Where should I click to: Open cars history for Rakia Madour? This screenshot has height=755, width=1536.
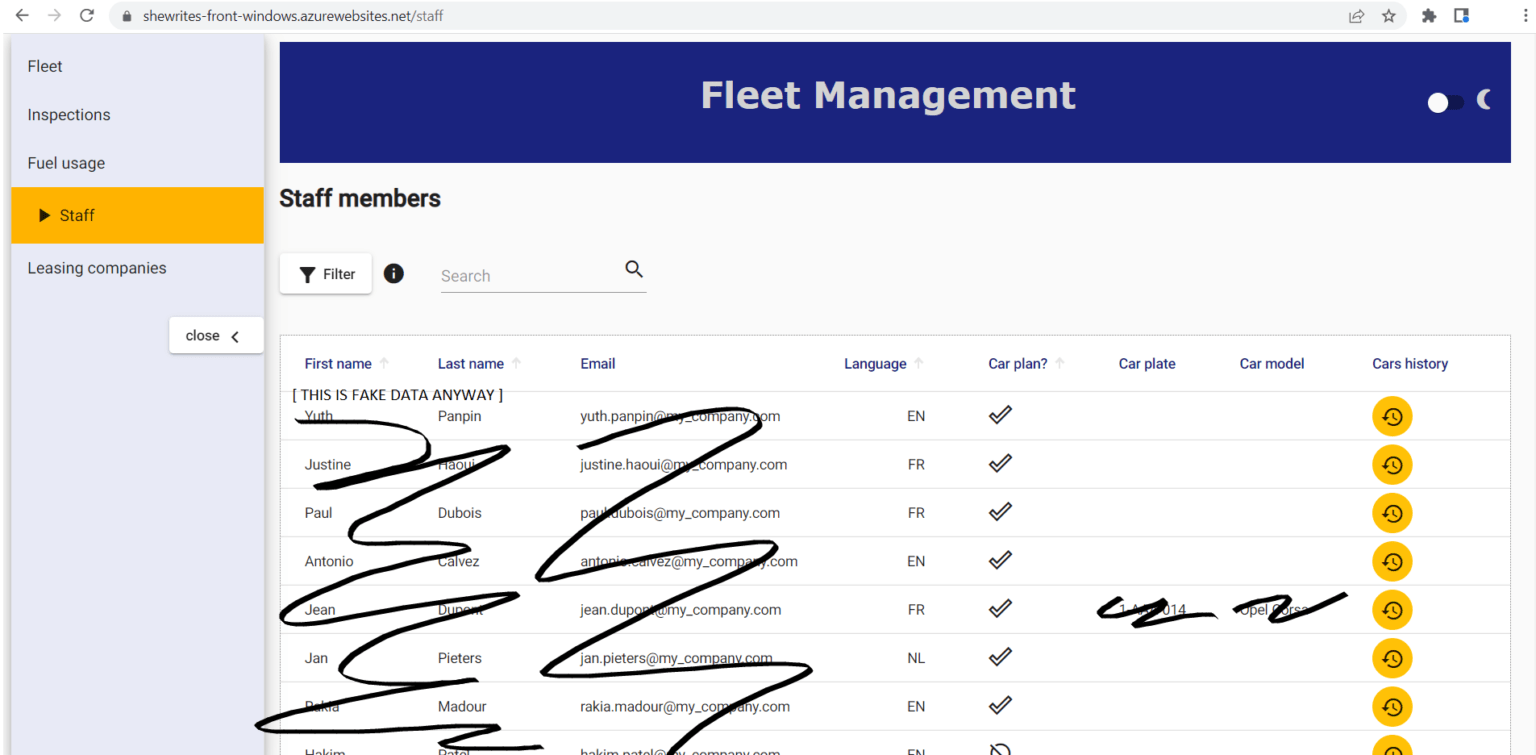tap(1392, 706)
